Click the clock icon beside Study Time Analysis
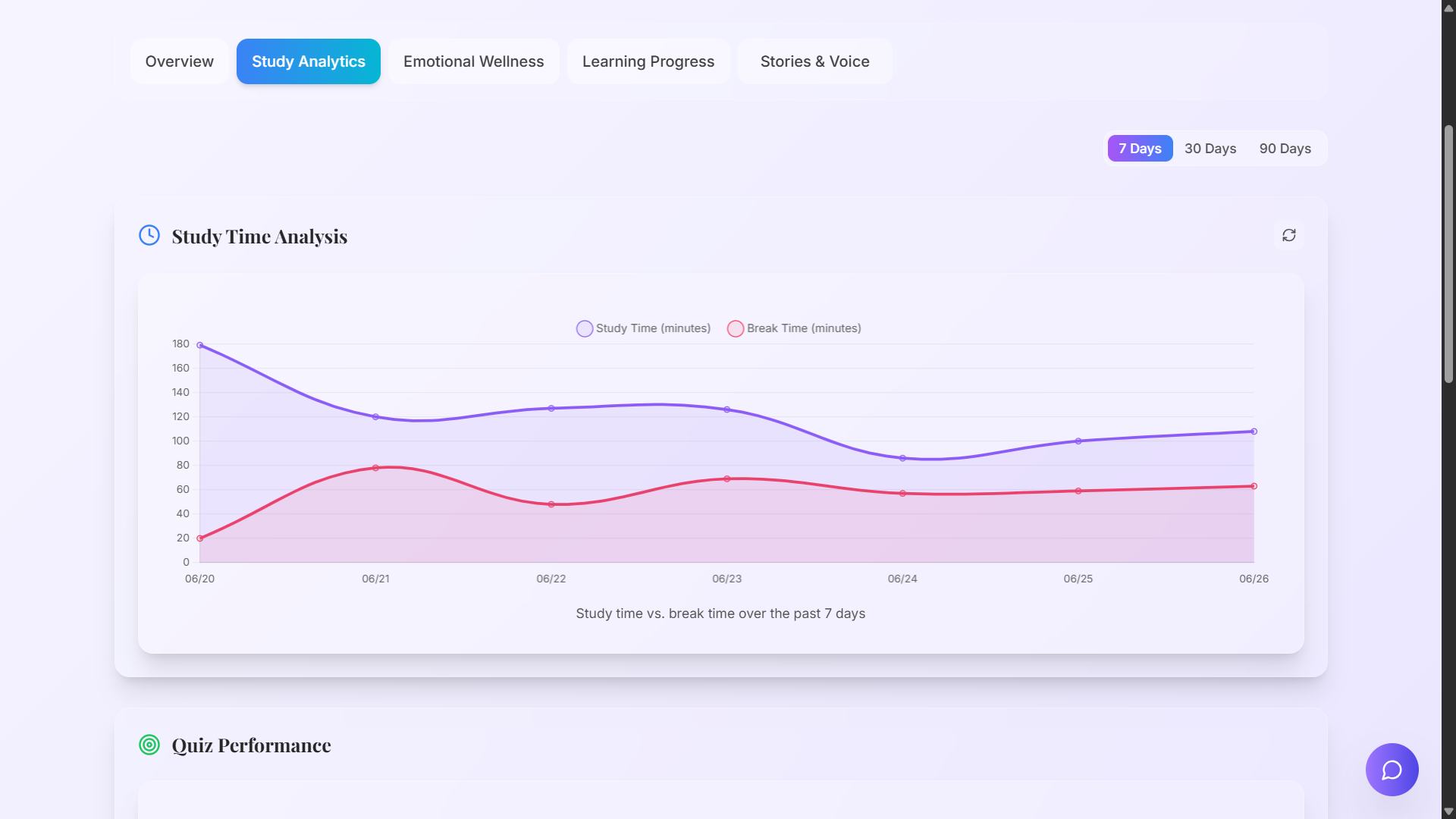 [x=149, y=235]
